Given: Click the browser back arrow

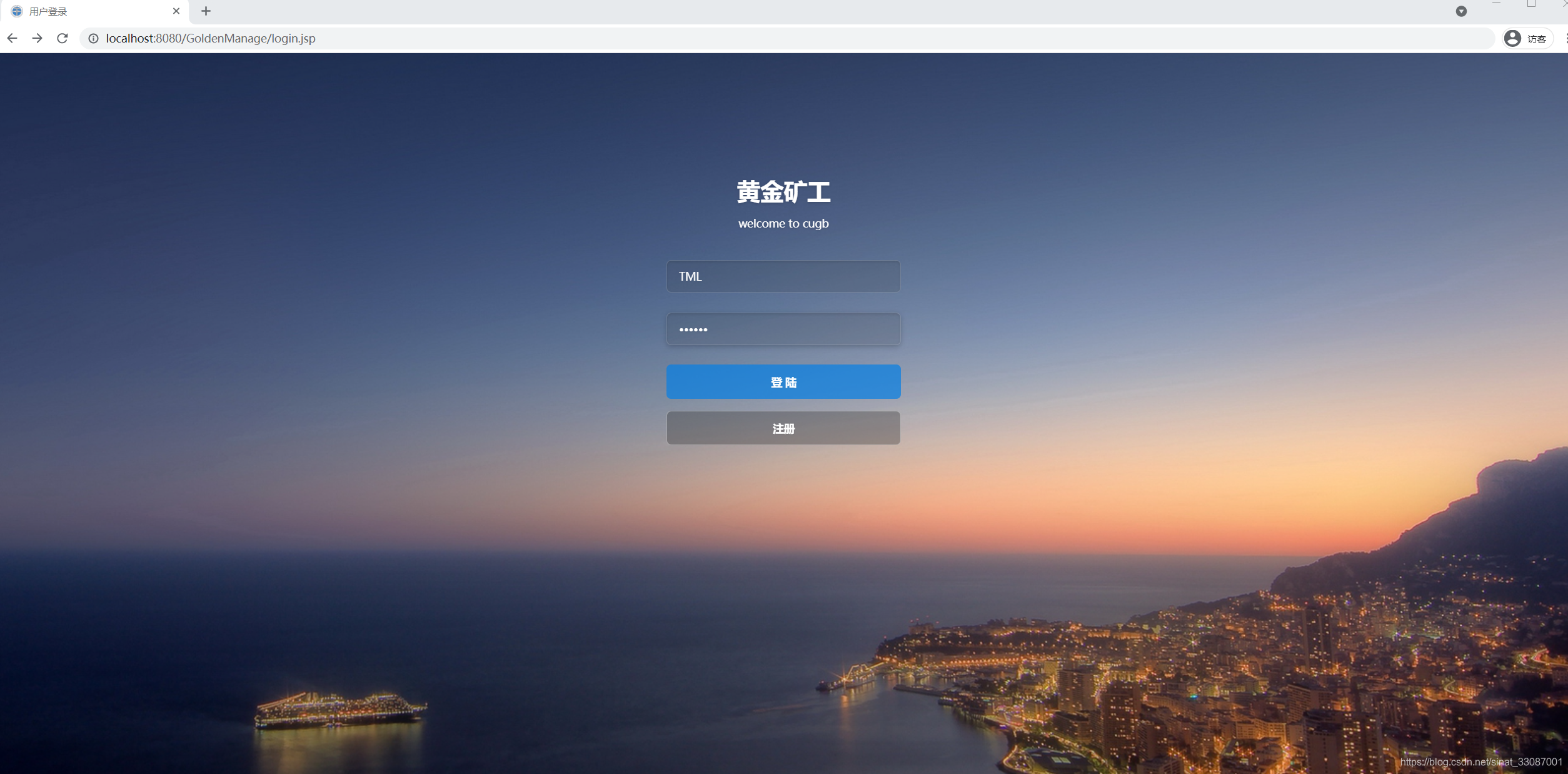Looking at the screenshot, I should [12, 38].
